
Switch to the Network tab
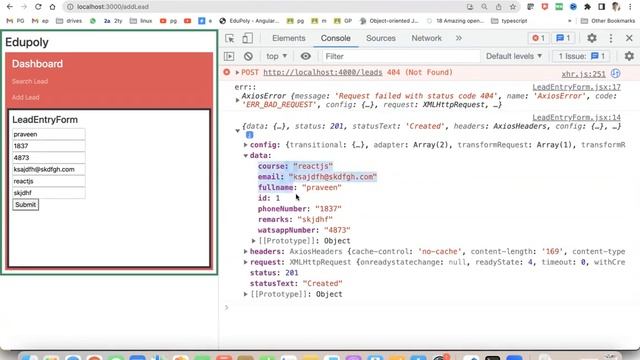click(426, 38)
